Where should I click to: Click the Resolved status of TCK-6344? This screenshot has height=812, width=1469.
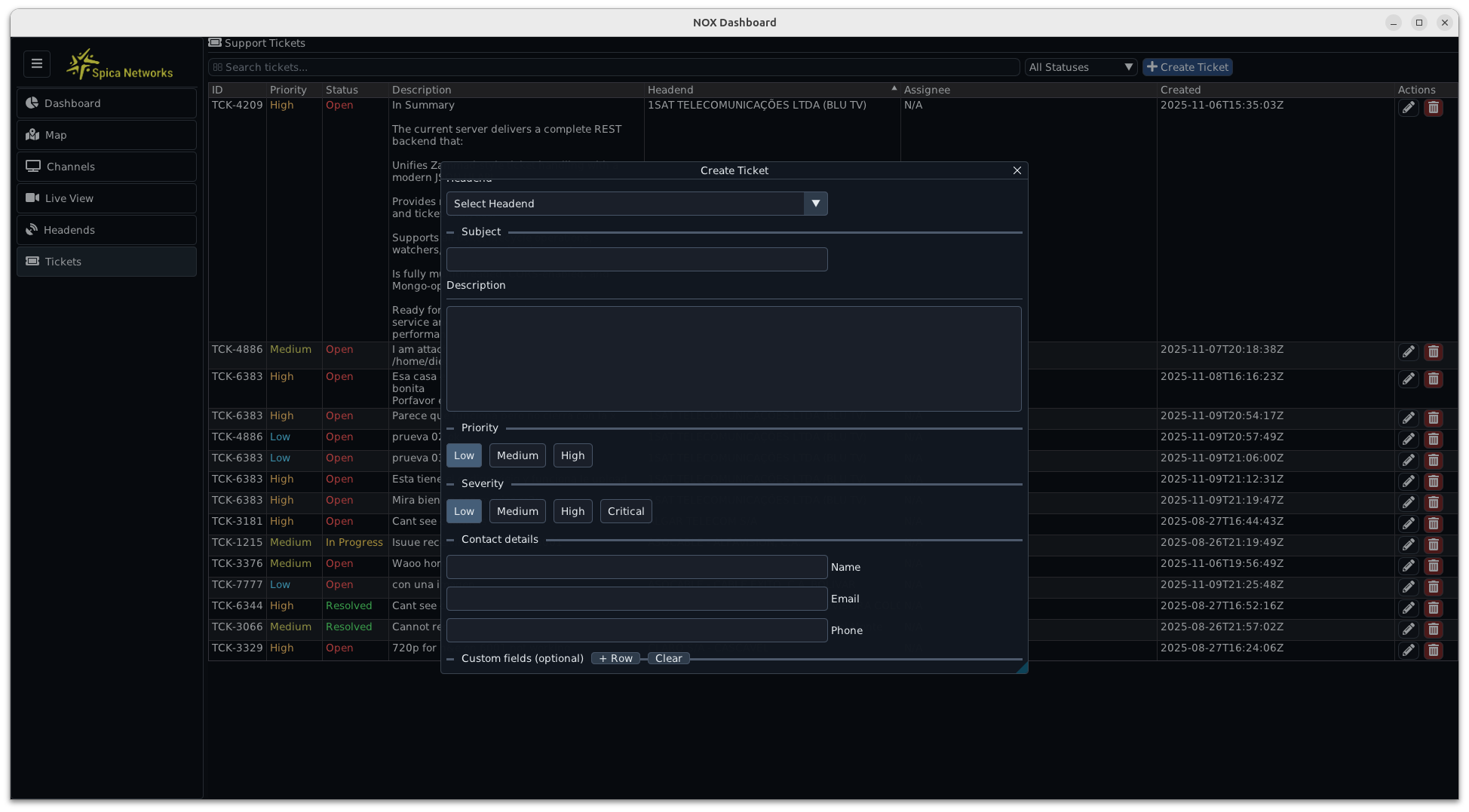pyautogui.click(x=349, y=606)
